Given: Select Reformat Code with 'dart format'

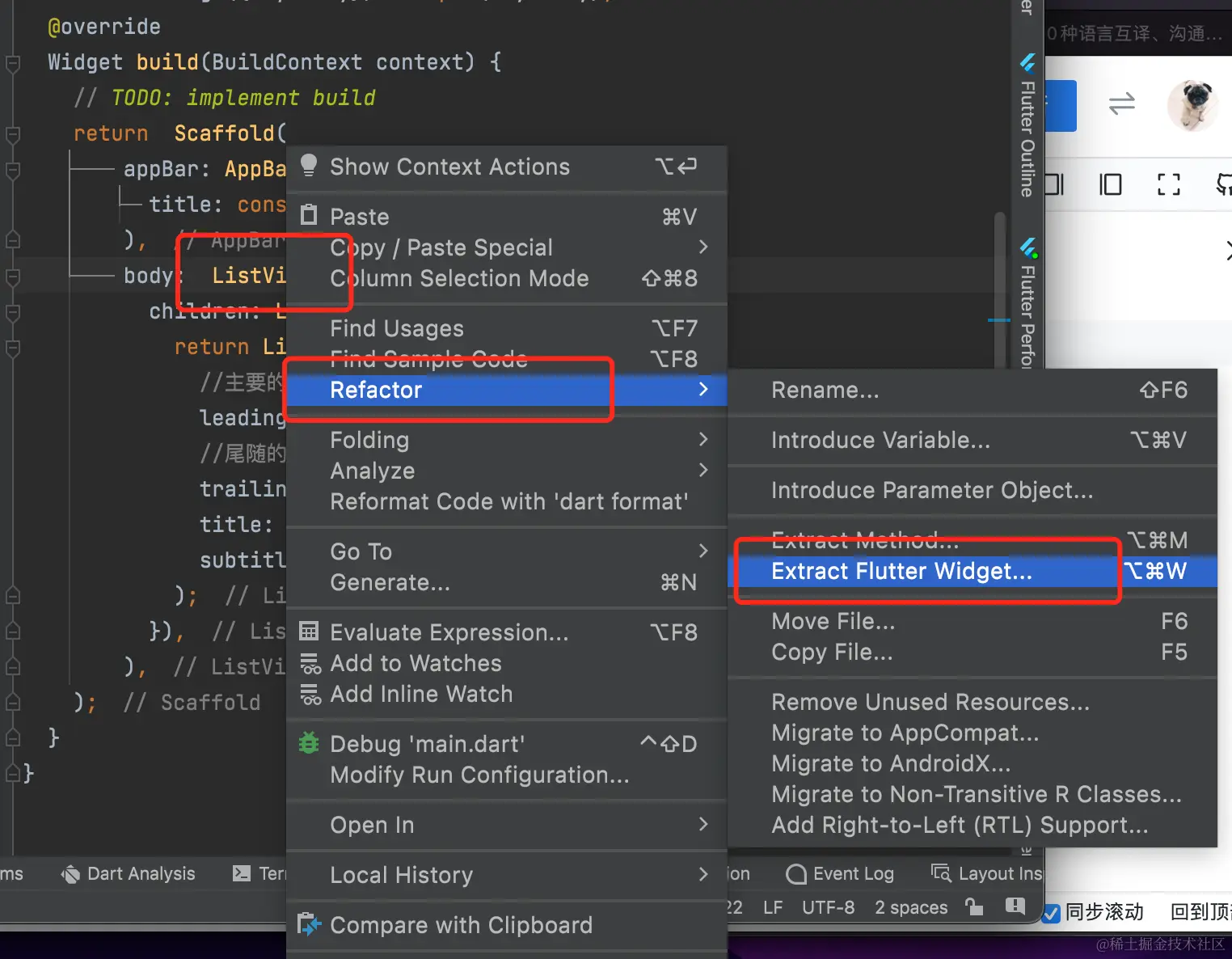Looking at the screenshot, I should 507,501.
